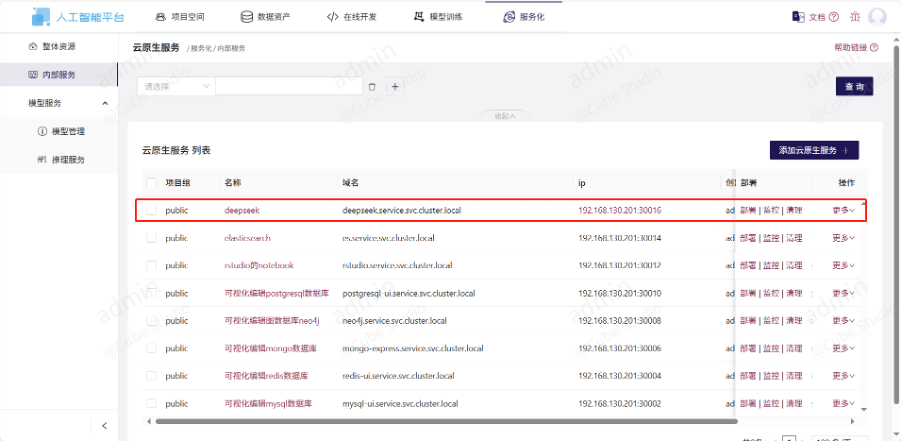Open the 在线开发 top menu
This screenshot has width=902, height=442.
click(351, 17)
